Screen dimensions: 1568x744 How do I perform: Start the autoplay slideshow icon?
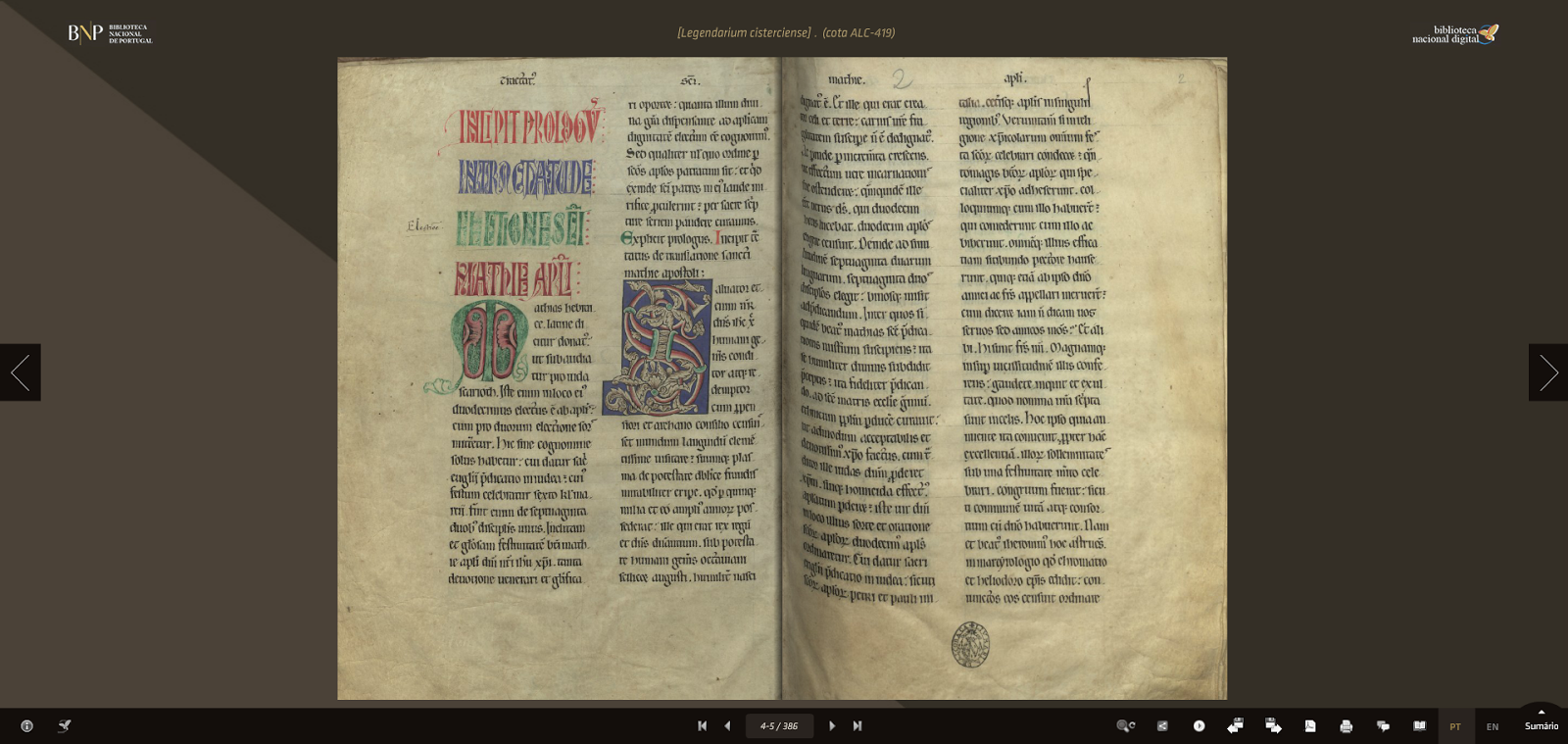point(1199,726)
